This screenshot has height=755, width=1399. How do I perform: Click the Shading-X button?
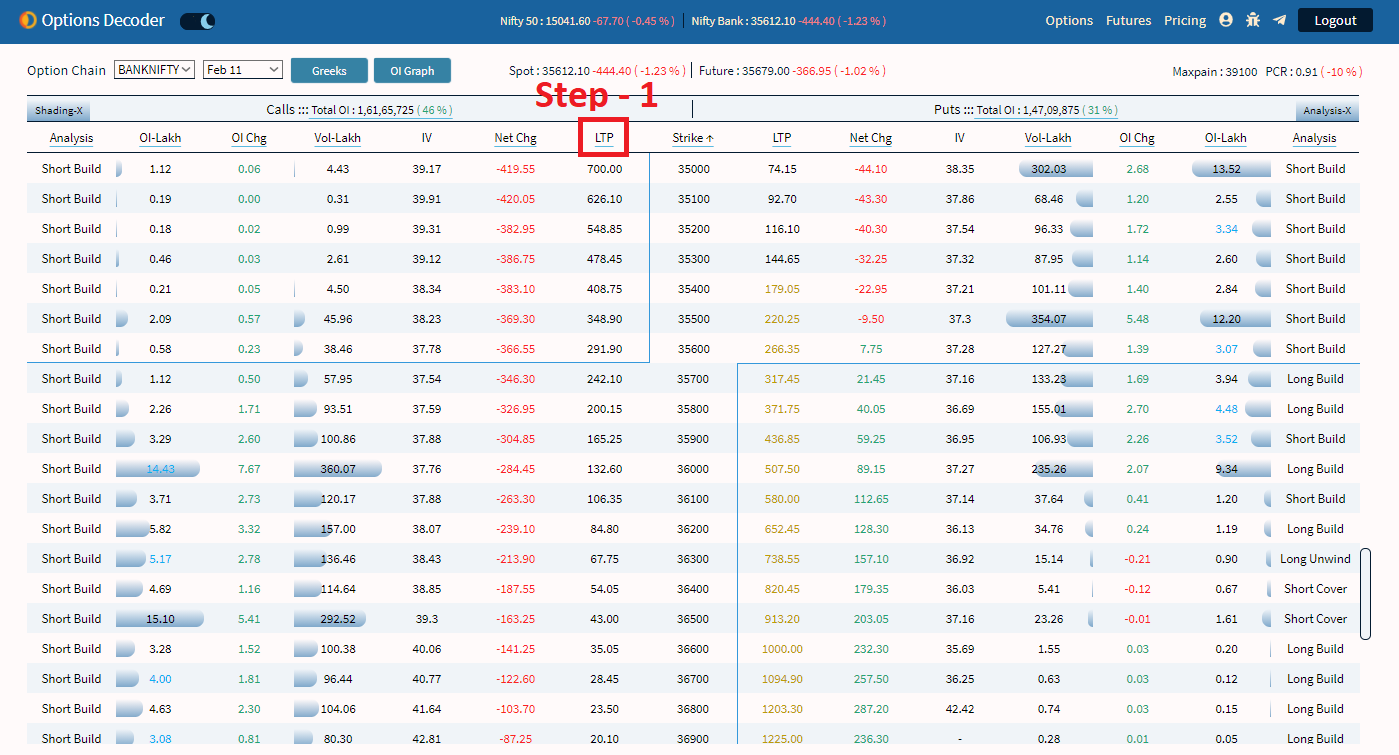tap(59, 111)
